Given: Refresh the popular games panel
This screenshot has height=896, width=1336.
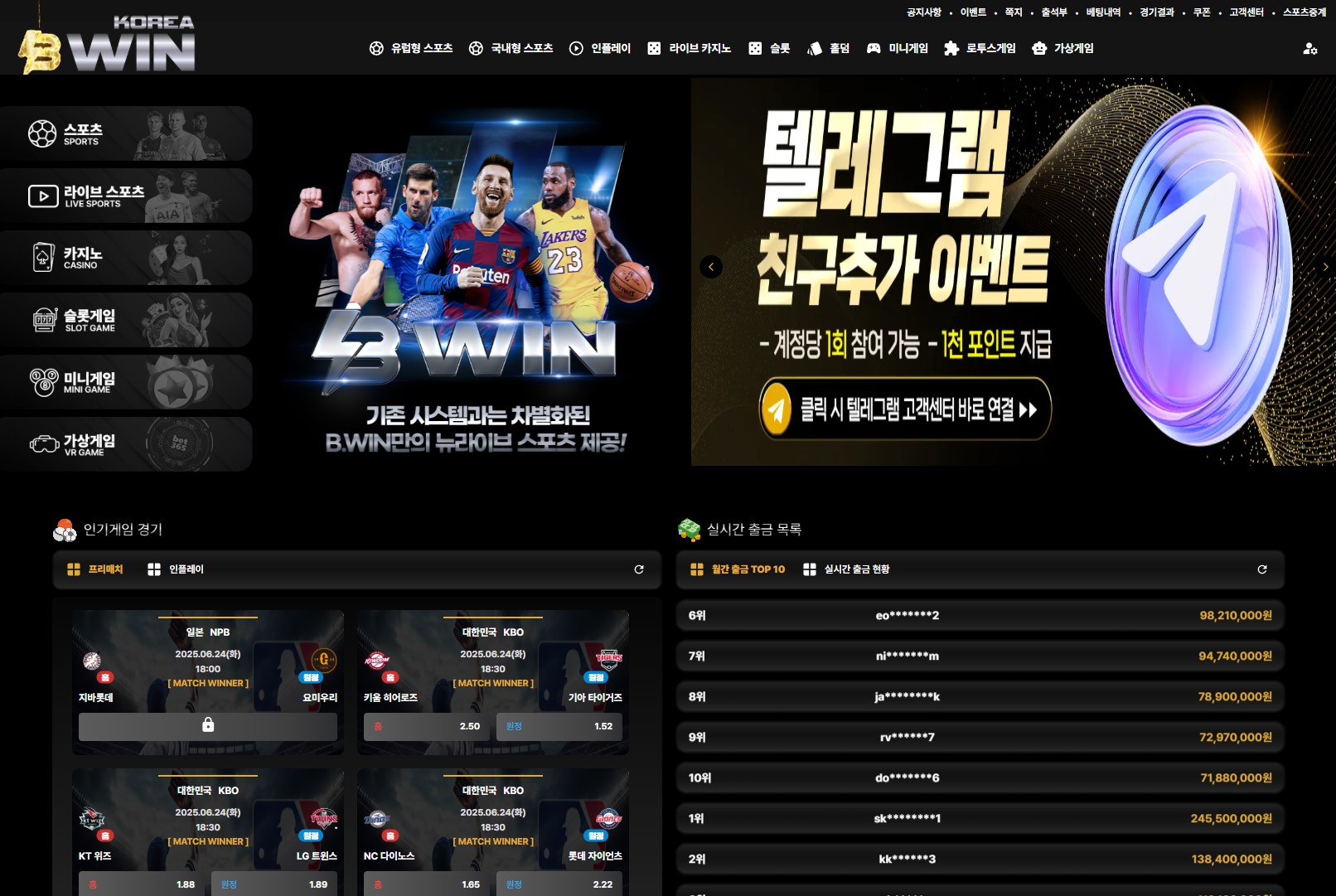Looking at the screenshot, I should [639, 569].
